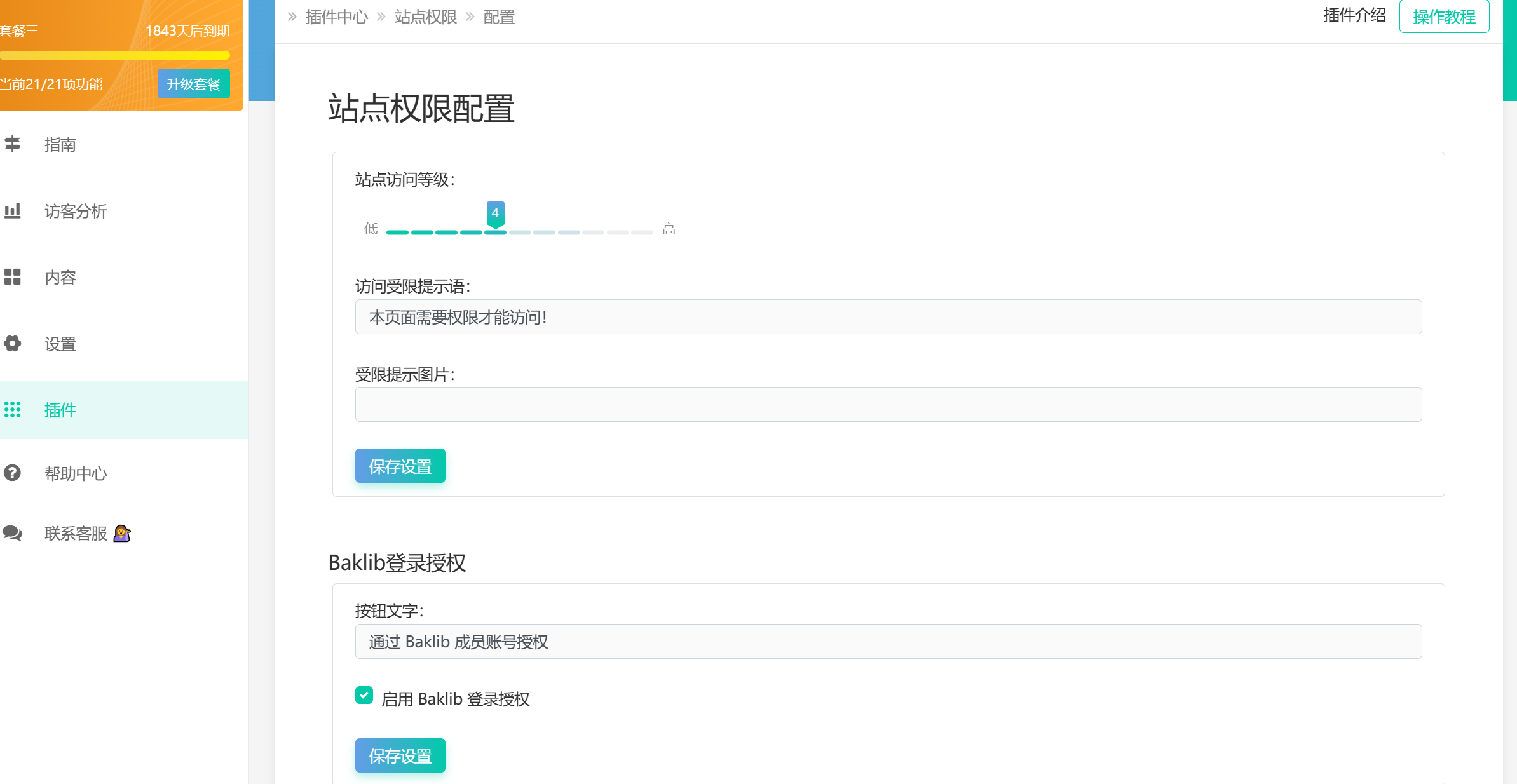Uncheck 启用 Baklib 登录授权 checkbox
Viewport: 1517px width, 784px height.
click(364, 696)
